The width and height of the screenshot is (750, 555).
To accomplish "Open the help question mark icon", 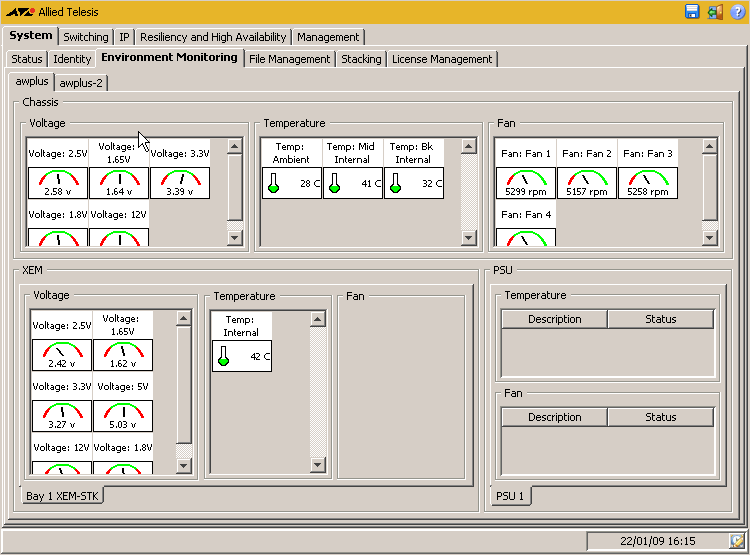I will pos(737,12).
